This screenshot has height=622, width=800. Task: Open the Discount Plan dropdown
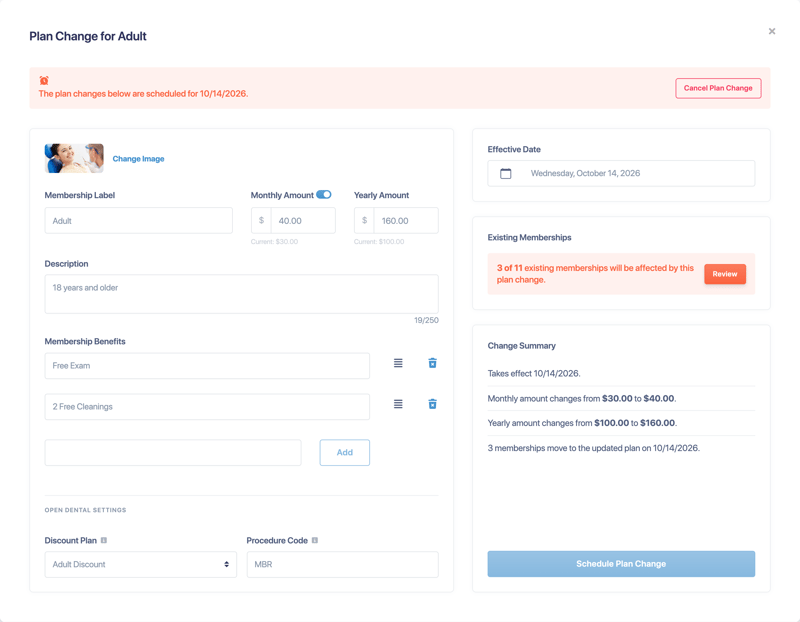pyautogui.click(x=140, y=564)
